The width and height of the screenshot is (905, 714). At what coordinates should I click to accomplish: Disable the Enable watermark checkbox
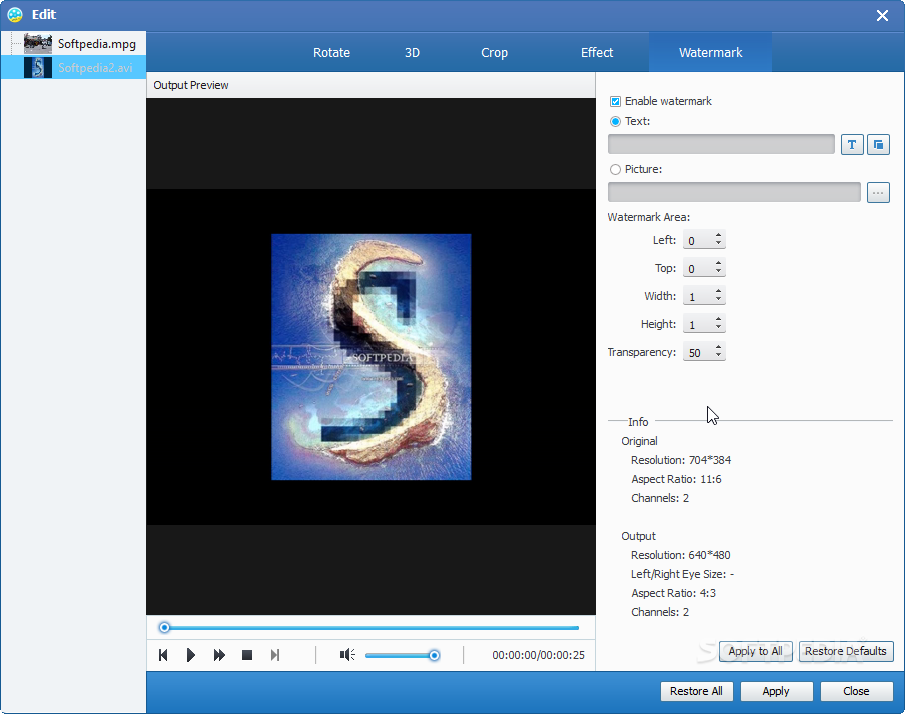(615, 102)
